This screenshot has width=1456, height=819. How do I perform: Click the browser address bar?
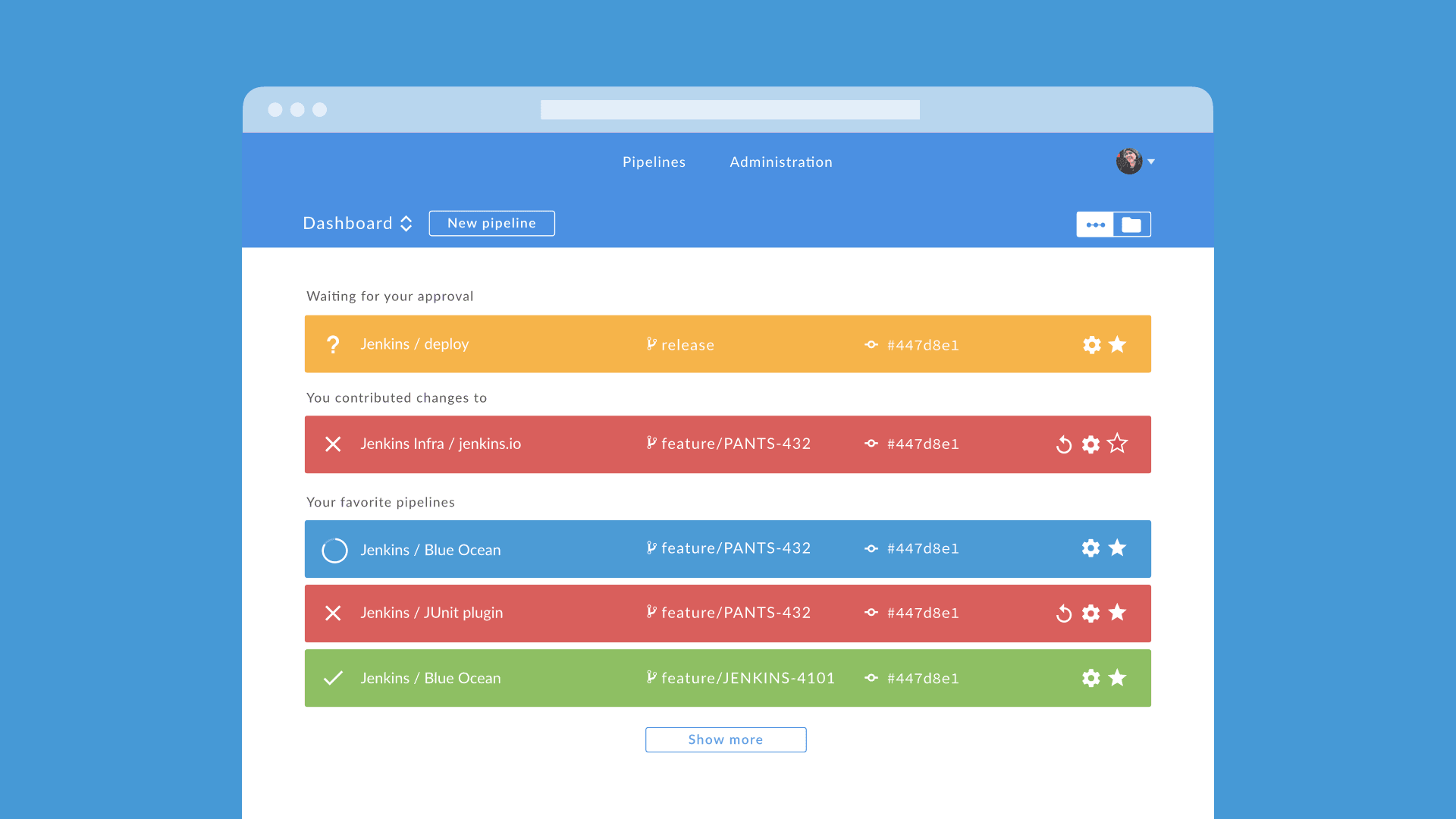tap(728, 109)
